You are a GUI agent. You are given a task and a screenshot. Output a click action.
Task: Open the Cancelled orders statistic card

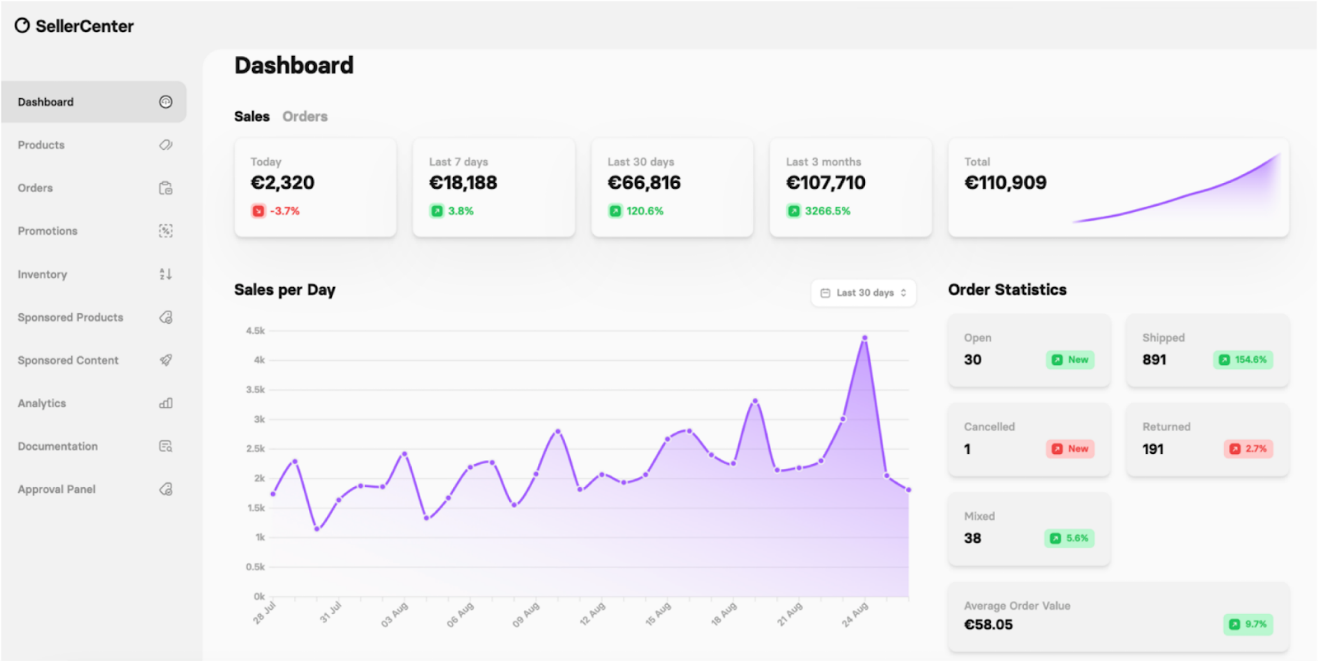pyautogui.click(x=1029, y=439)
